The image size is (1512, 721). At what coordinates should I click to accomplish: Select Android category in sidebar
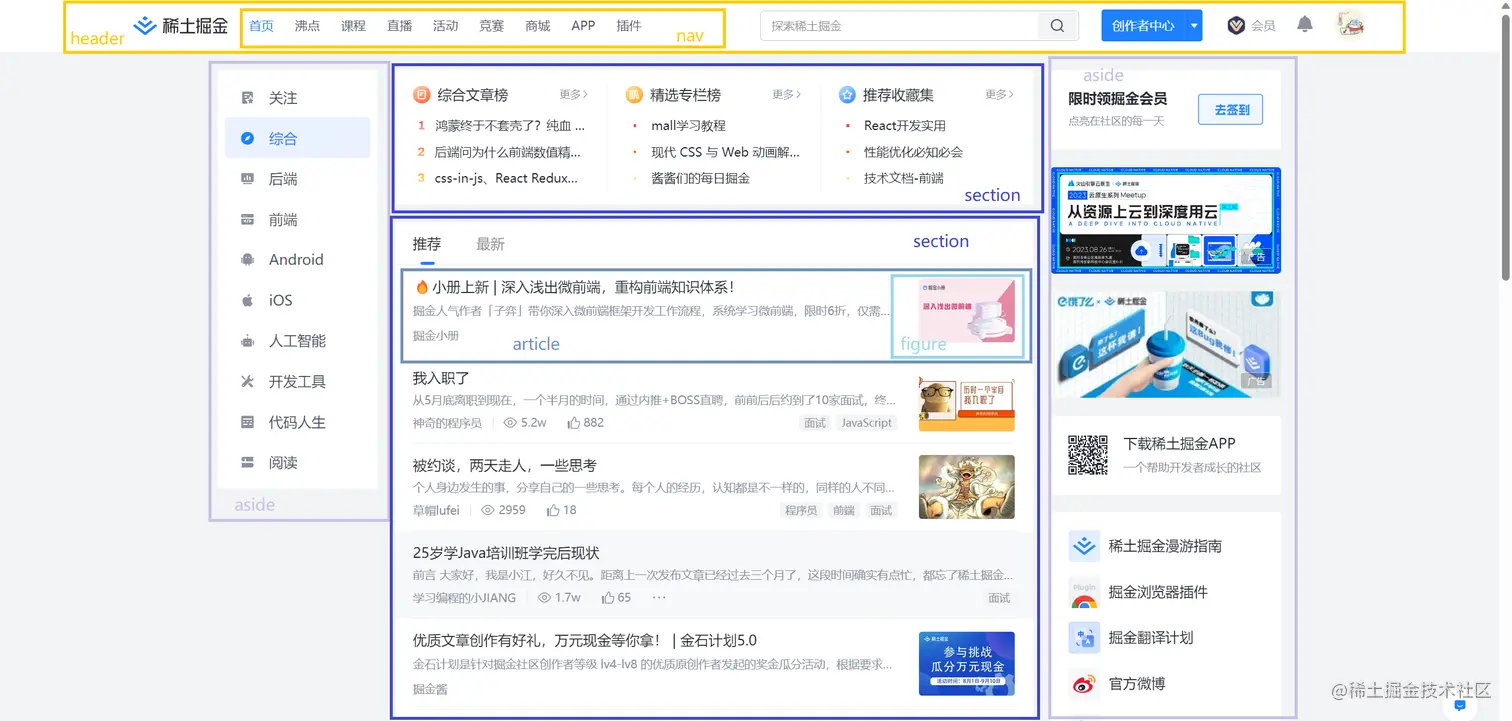click(298, 260)
